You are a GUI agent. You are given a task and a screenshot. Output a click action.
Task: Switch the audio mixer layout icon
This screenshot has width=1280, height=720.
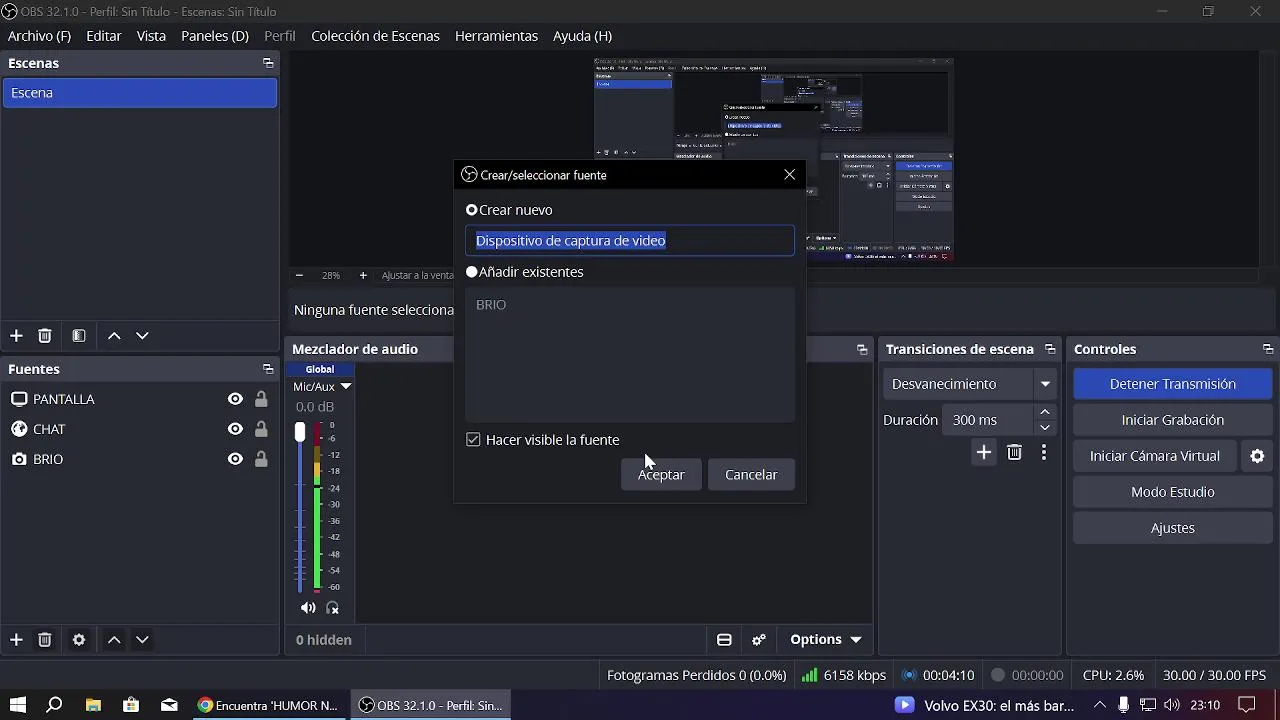coord(724,640)
